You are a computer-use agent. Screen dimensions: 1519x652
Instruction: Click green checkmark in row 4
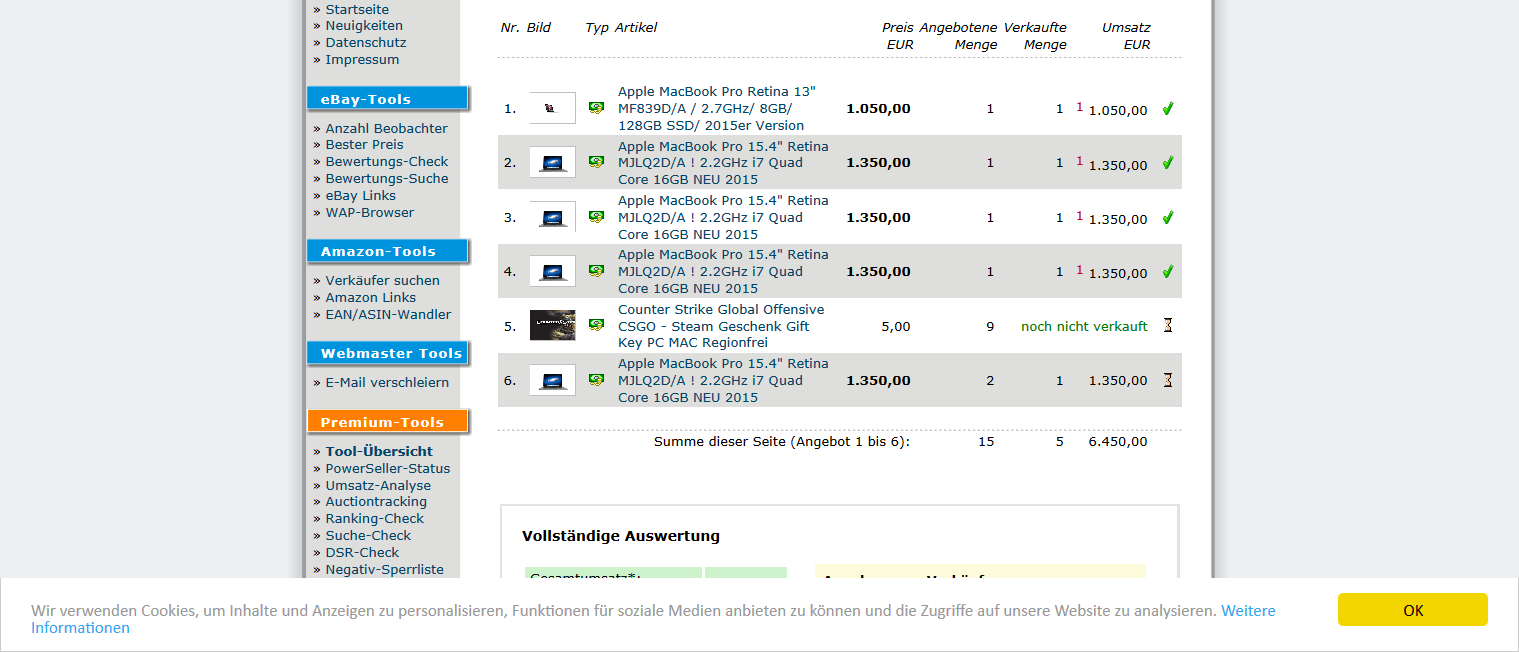click(x=1167, y=271)
